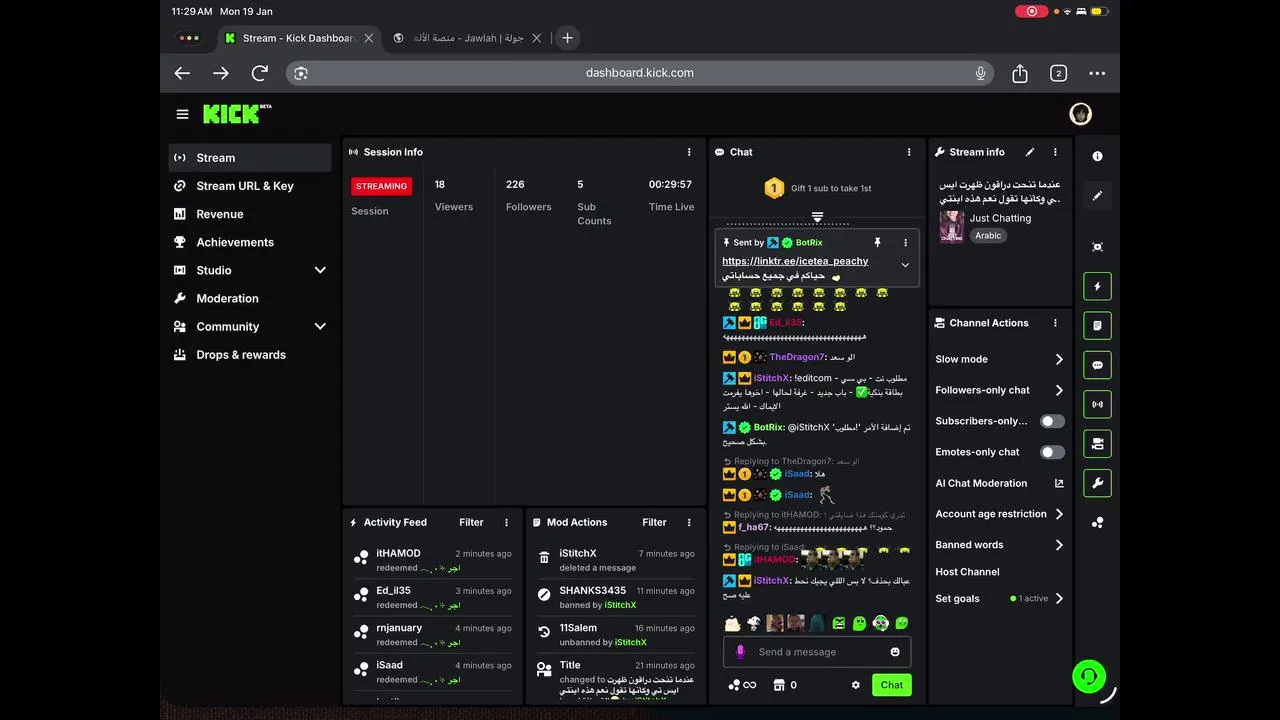Go to Revenue page

[250, 214]
